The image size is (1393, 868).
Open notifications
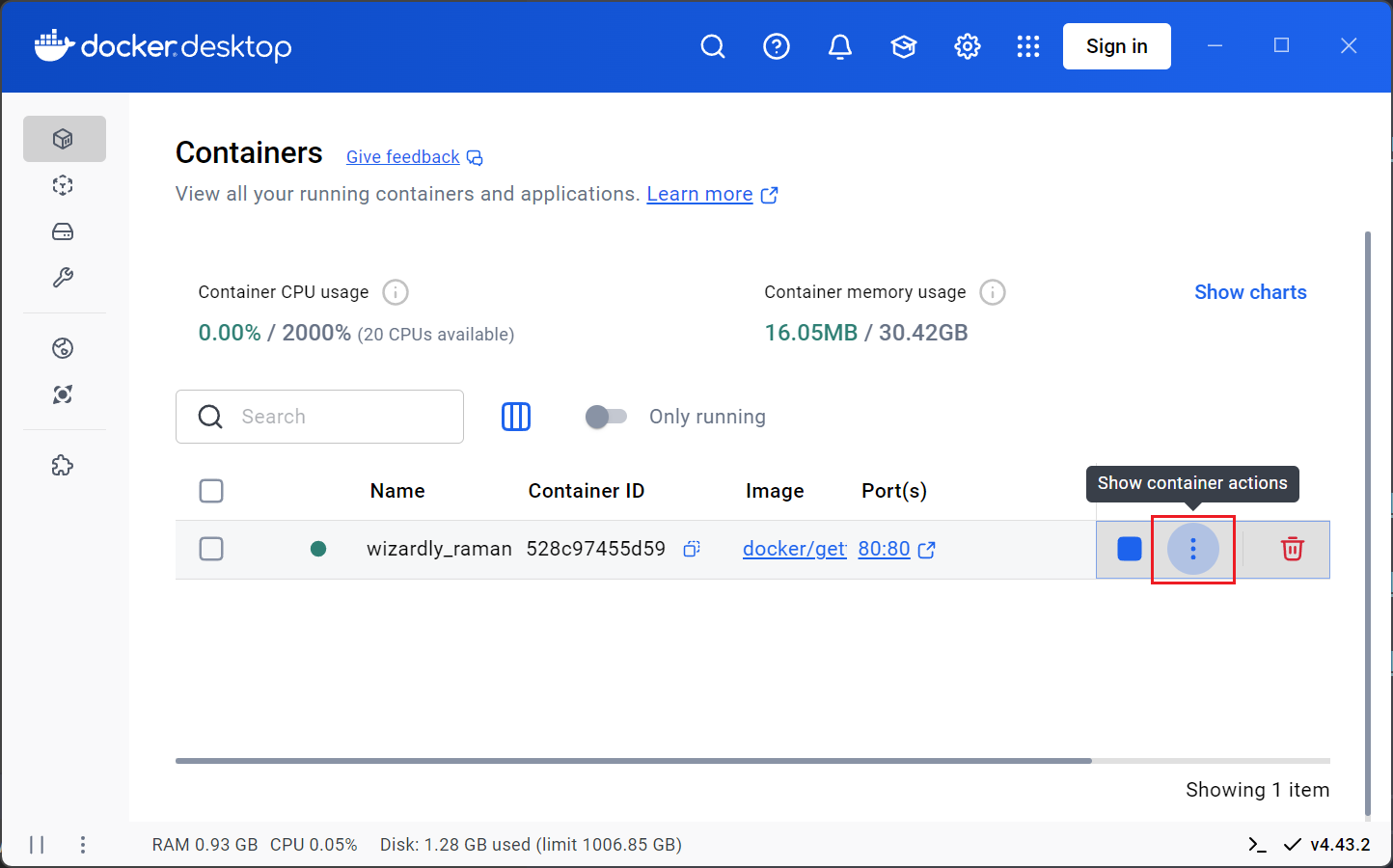point(840,45)
